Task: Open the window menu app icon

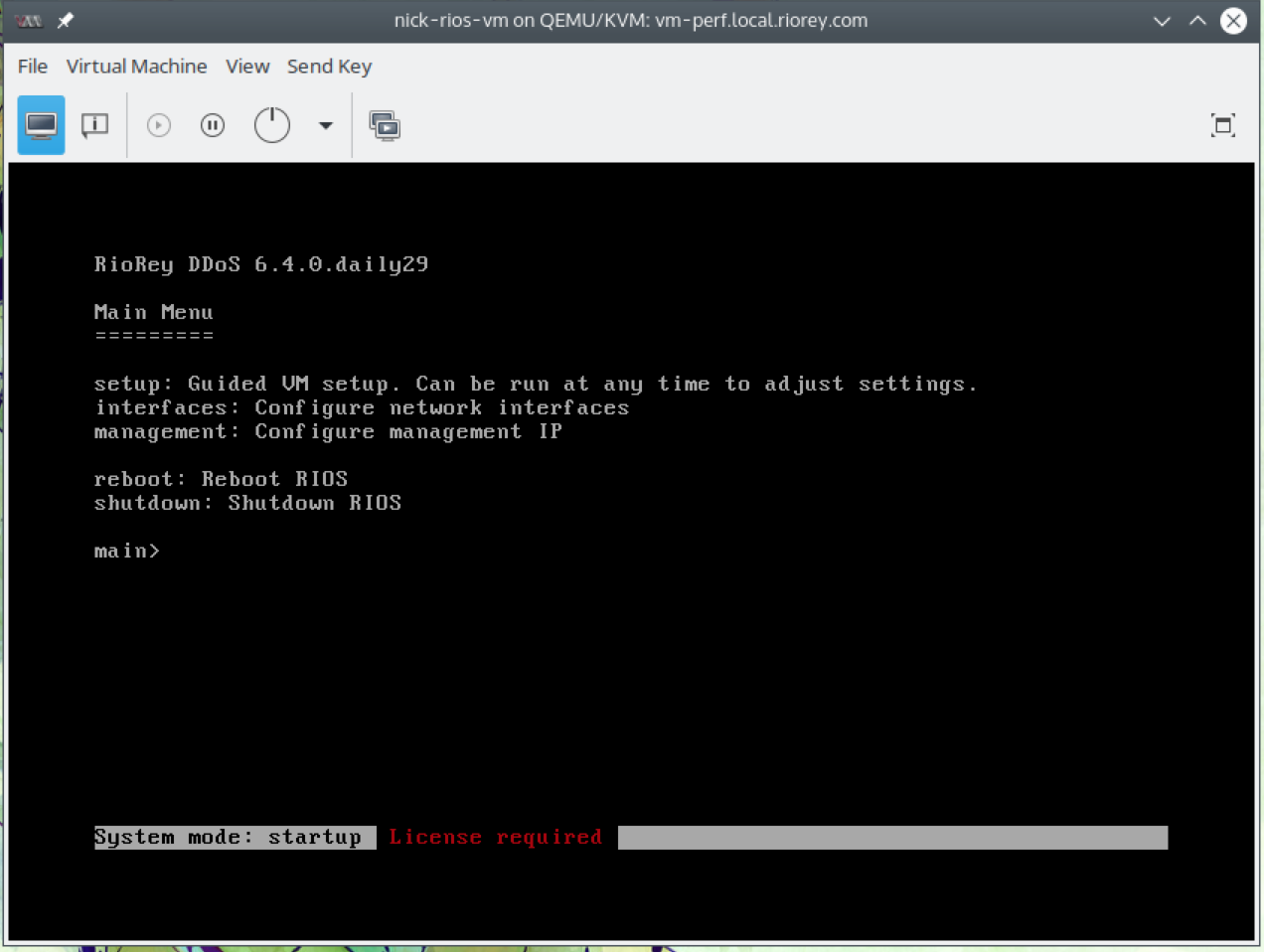Action: click(29, 21)
